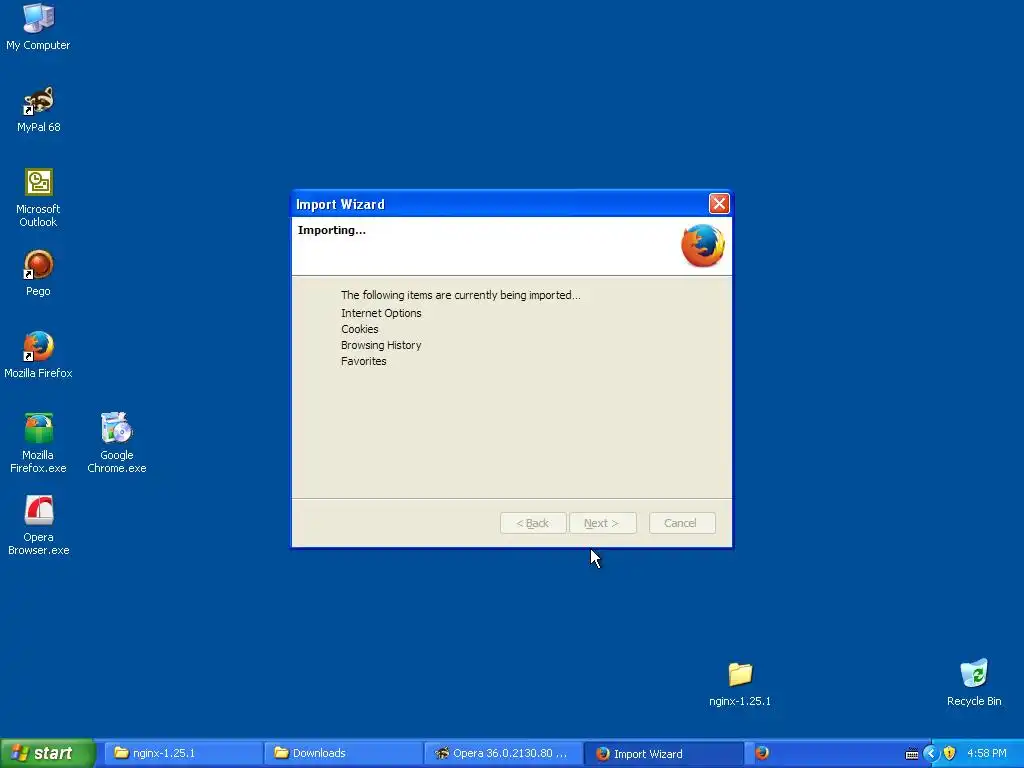Click 'Cookies' import item text
The height and width of the screenshot is (768, 1024).
(360, 329)
